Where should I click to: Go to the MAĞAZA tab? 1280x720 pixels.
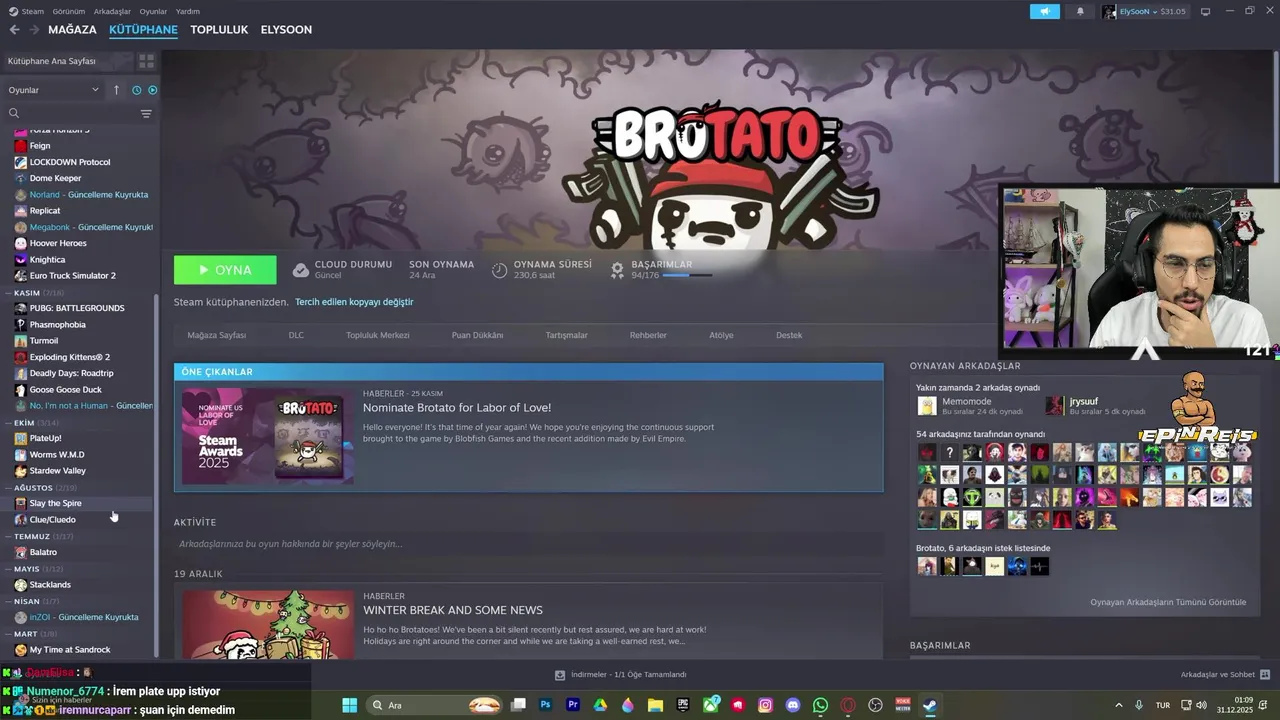[72, 30]
